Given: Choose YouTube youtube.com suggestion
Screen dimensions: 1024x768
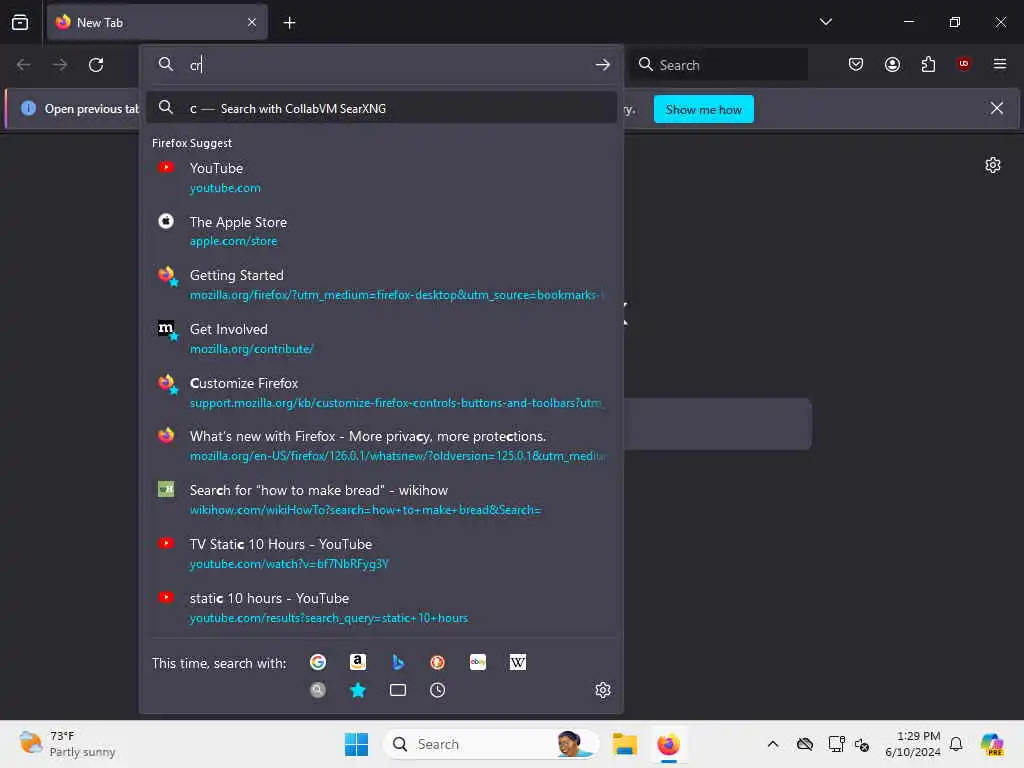Looking at the screenshot, I should (x=381, y=178).
